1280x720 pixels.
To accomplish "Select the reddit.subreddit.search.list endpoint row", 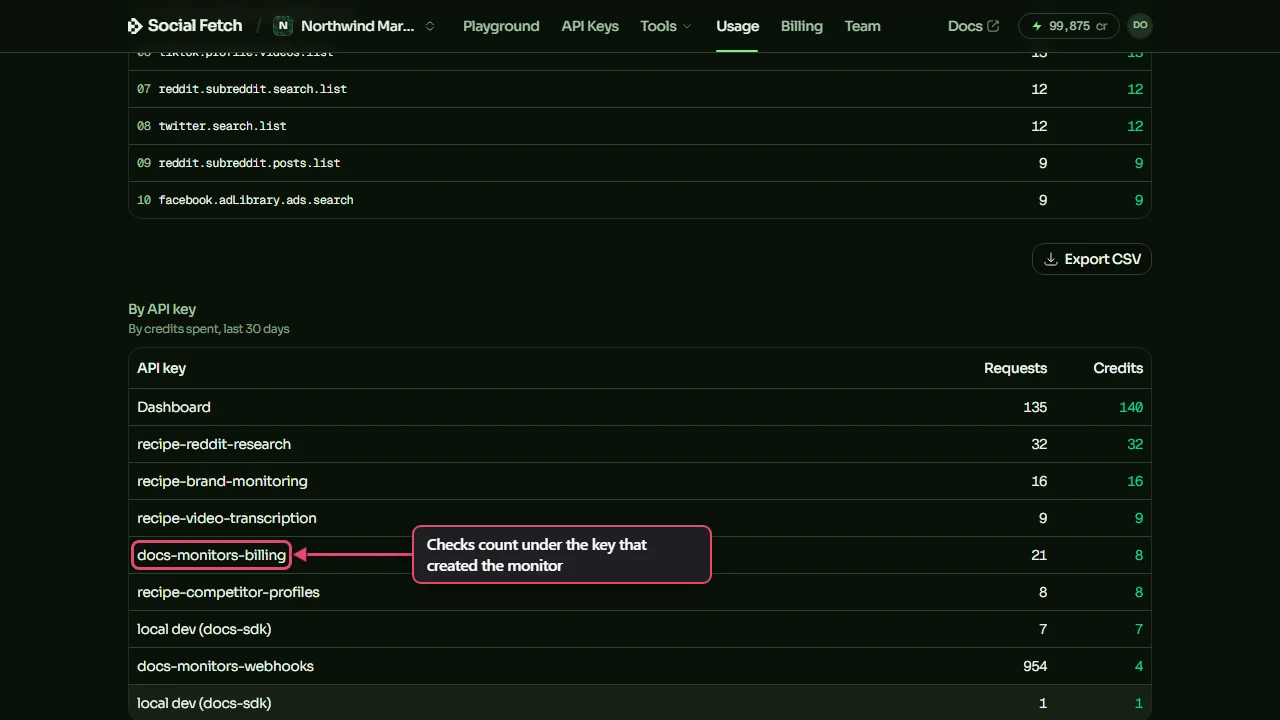I will [640, 89].
